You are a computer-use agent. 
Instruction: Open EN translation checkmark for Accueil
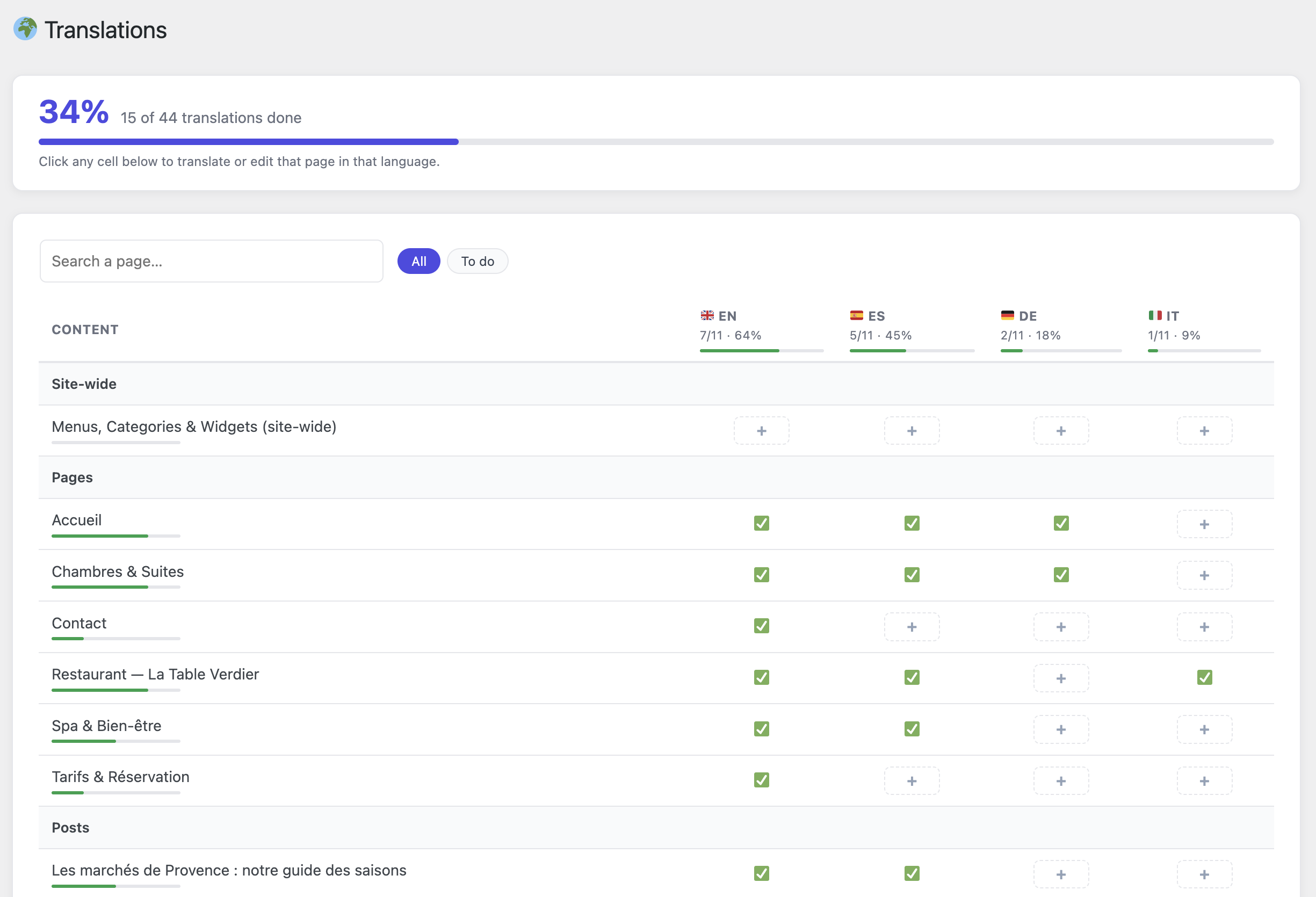pos(762,523)
